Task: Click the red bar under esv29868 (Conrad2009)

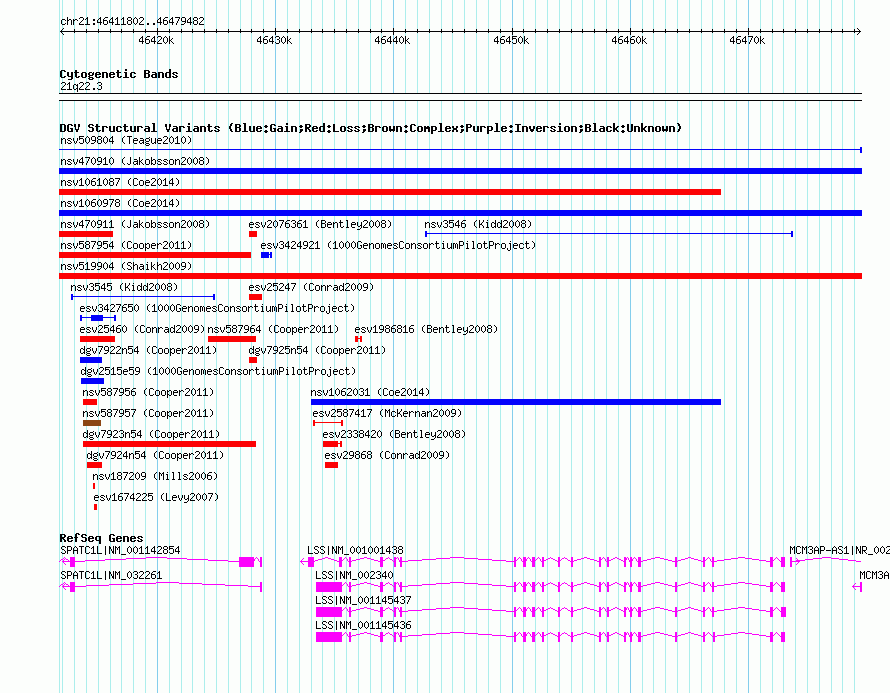Action: coord(331,465)
